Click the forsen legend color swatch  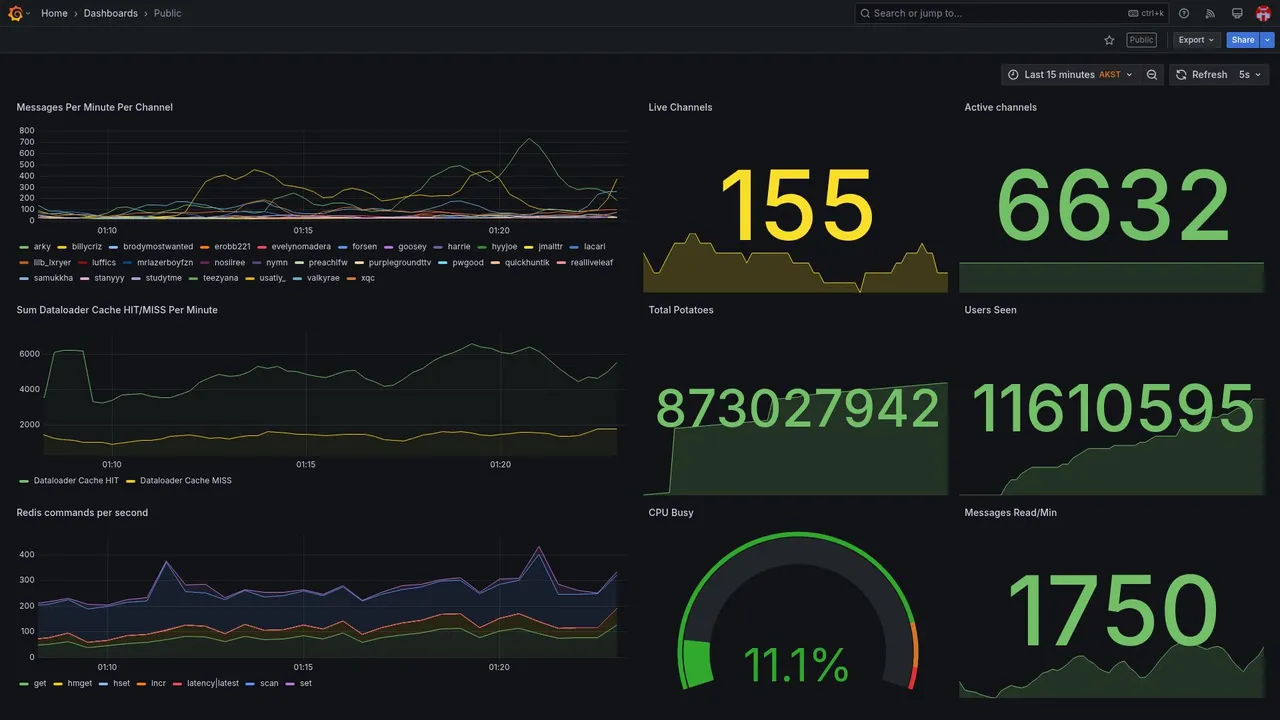343,247
